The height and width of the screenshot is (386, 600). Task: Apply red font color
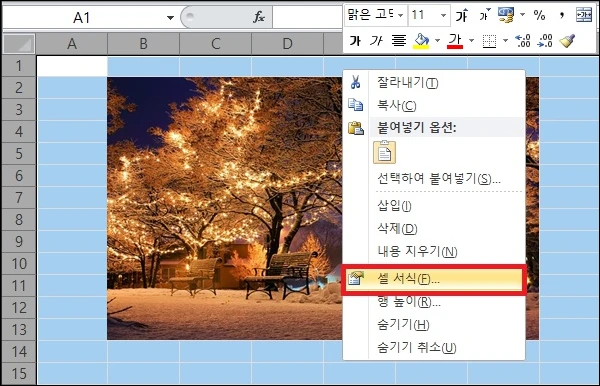click(x=455, y=41)
